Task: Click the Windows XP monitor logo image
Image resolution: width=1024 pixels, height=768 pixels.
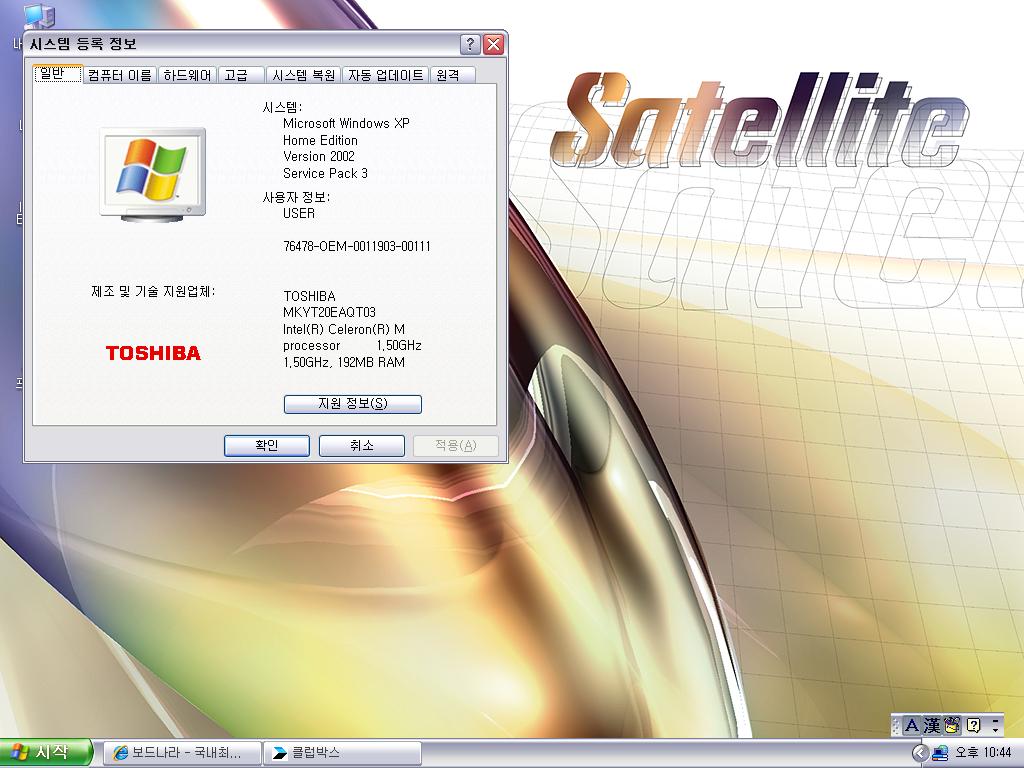Action: click(x=153, y=174)
